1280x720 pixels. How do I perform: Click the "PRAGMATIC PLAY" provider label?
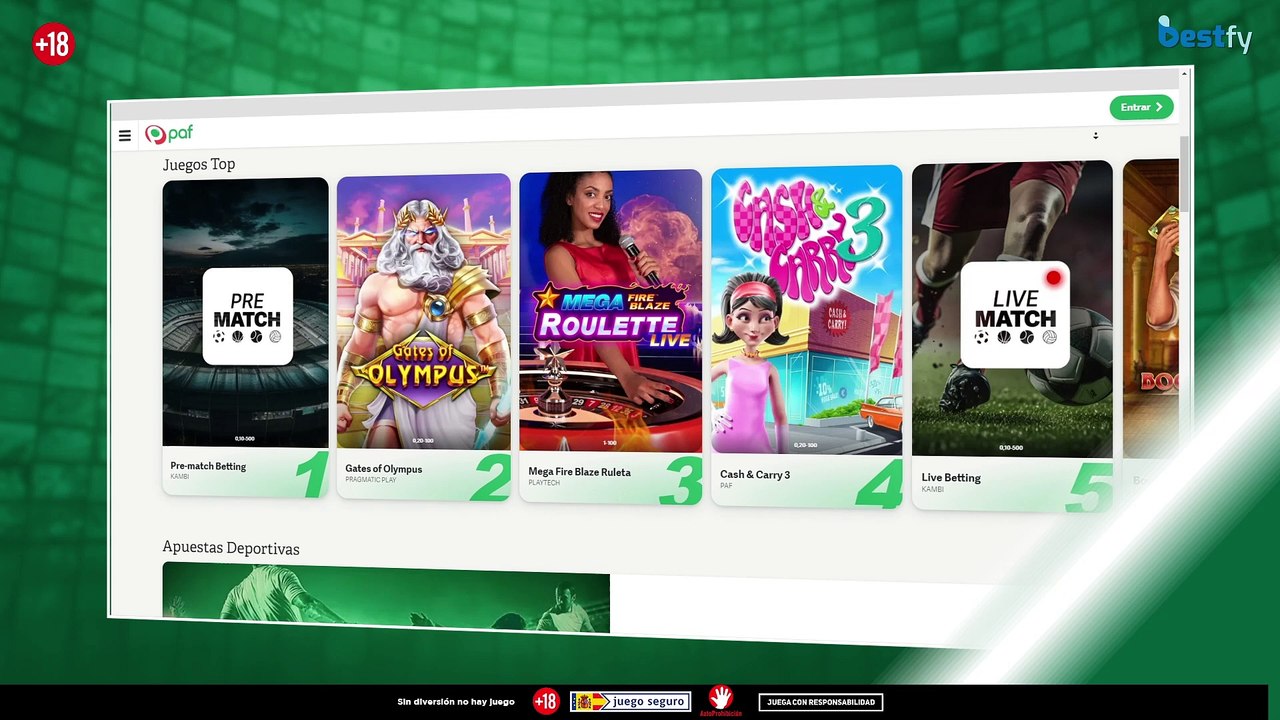pyautogui.click(x=371, y=480)
